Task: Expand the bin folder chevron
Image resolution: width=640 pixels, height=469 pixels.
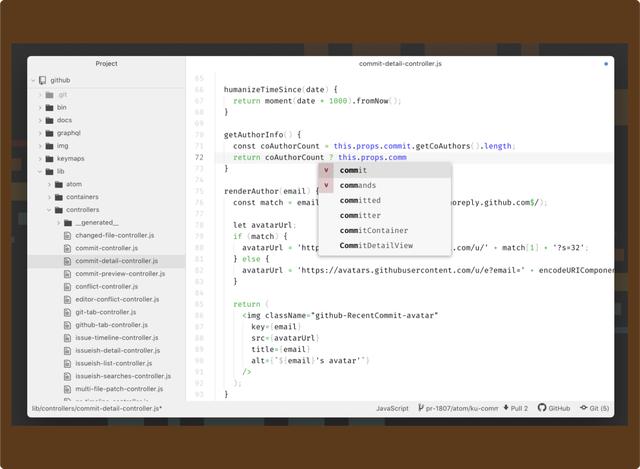Action: (x=40, y=108)
